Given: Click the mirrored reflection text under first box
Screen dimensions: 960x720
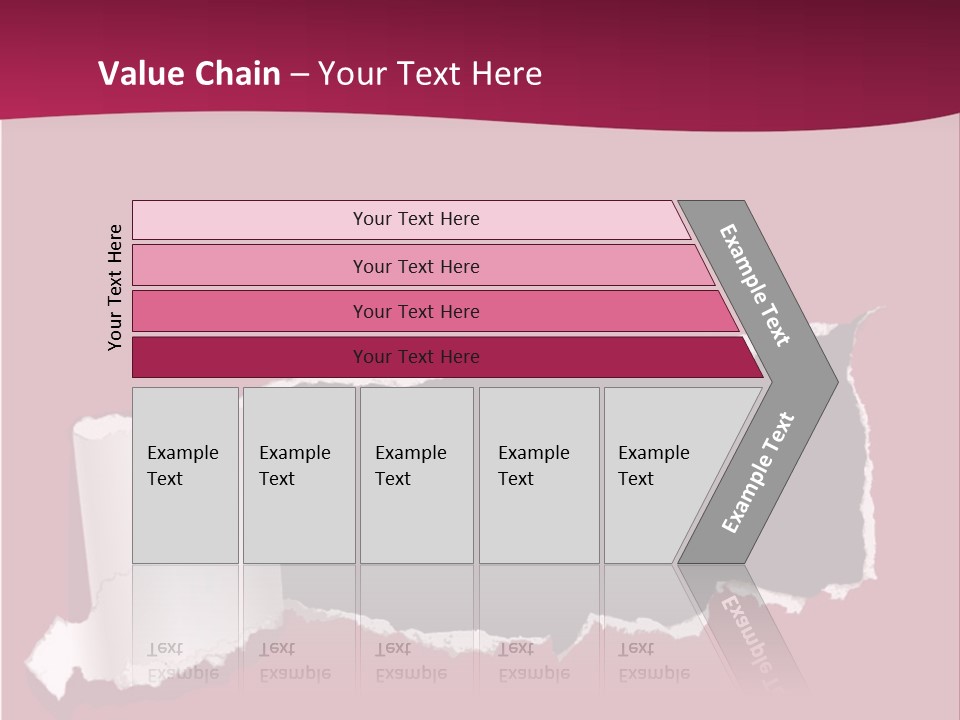Looking at the screenshot, I should [183, 662].
